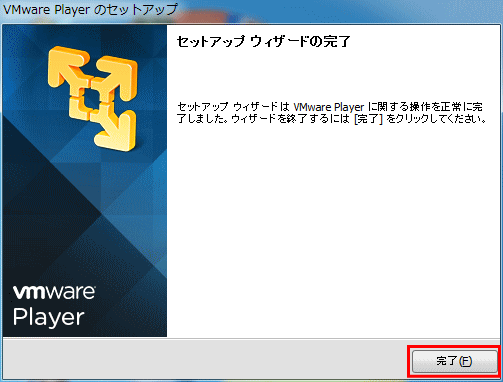
Task: Select the heading セットアップ ウィザードの完了
Action: point(264,42)
